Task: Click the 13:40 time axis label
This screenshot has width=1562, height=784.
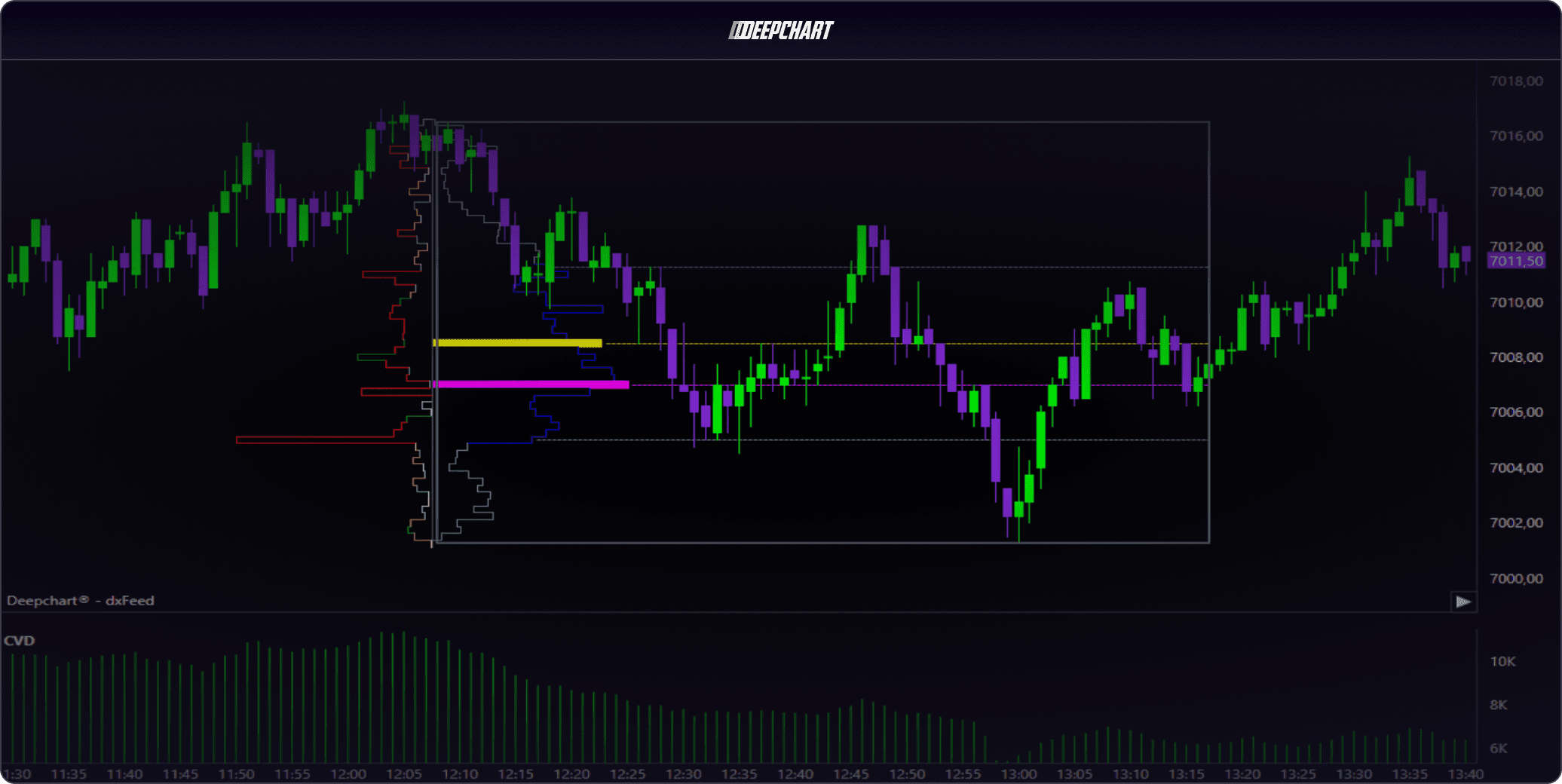Action: tap(1466, 774)
